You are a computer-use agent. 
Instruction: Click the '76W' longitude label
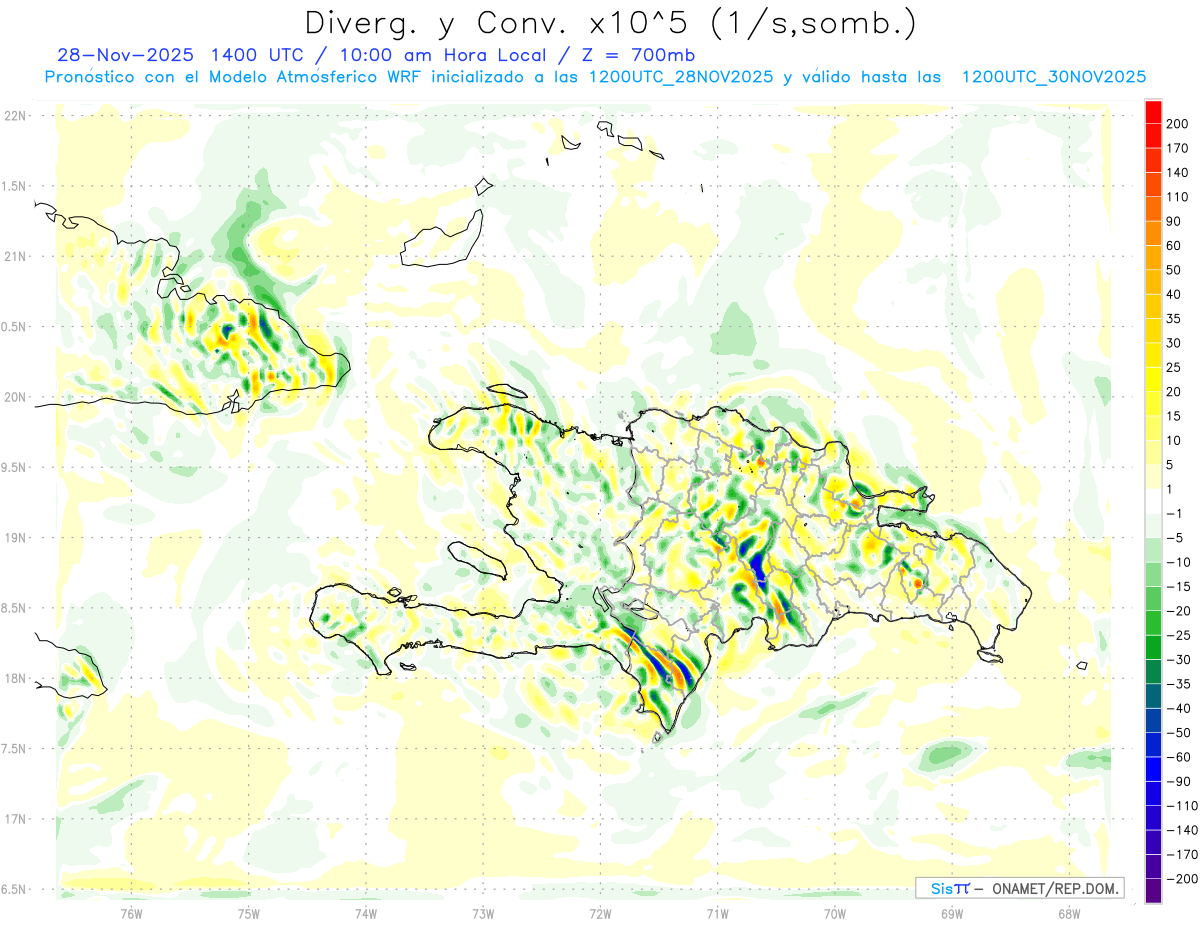pyautogui.click(x=131, y=912)
